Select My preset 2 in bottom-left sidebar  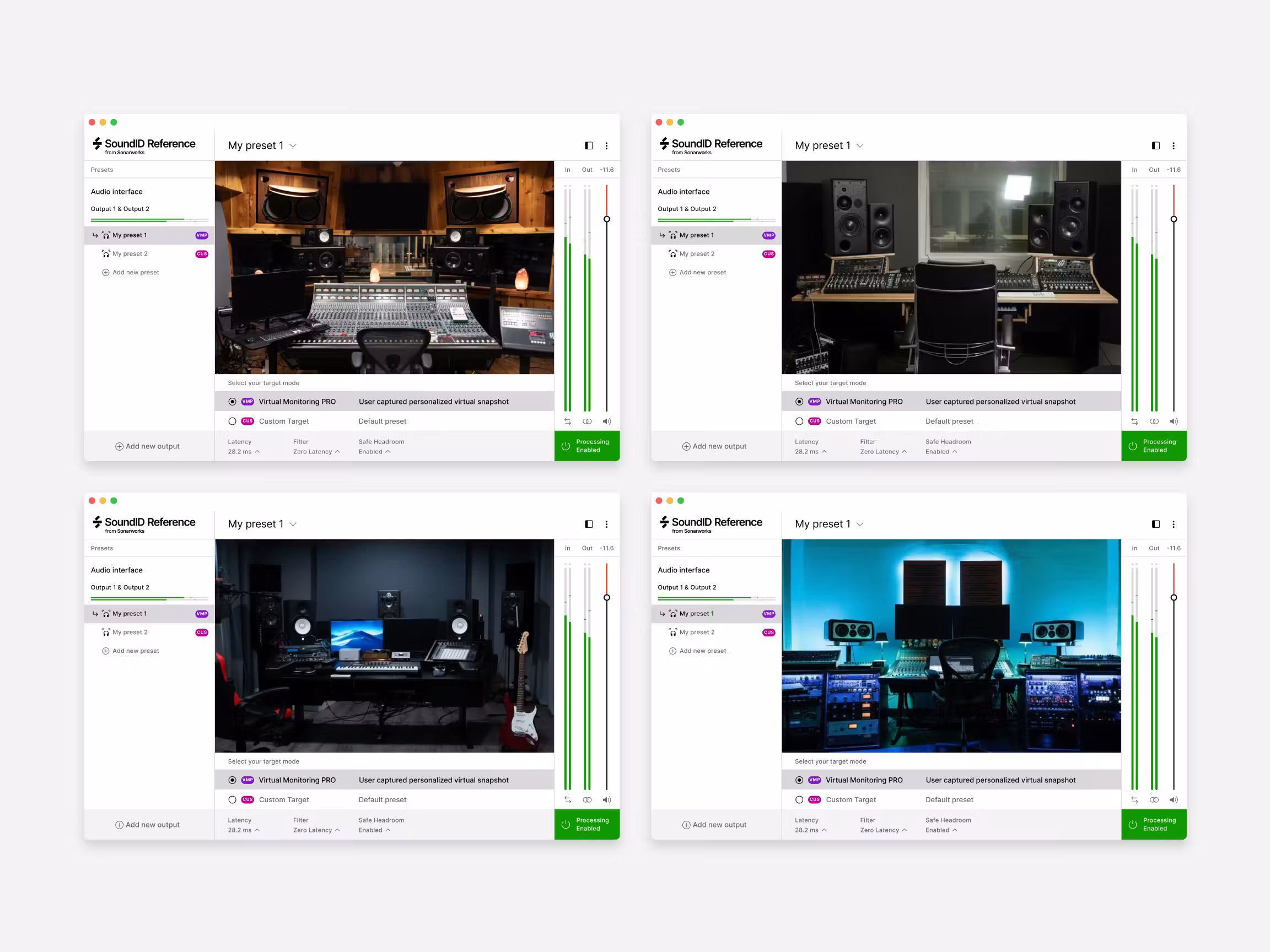point(149,632)
